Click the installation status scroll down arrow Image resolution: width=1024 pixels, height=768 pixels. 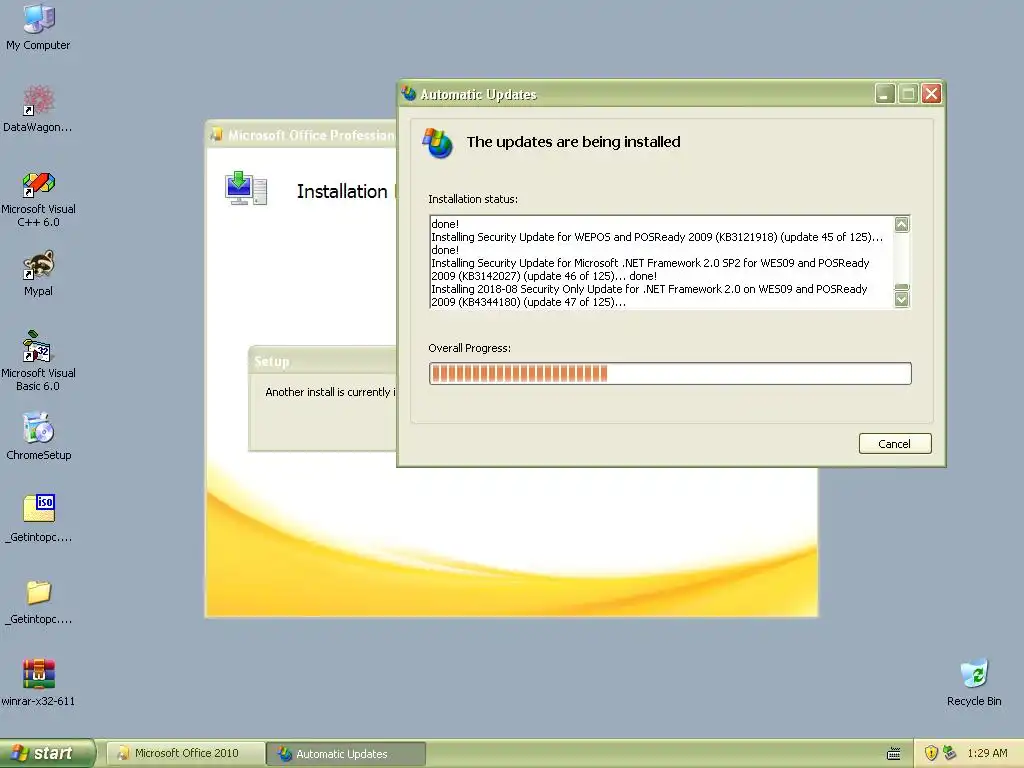tap(901, 299)
